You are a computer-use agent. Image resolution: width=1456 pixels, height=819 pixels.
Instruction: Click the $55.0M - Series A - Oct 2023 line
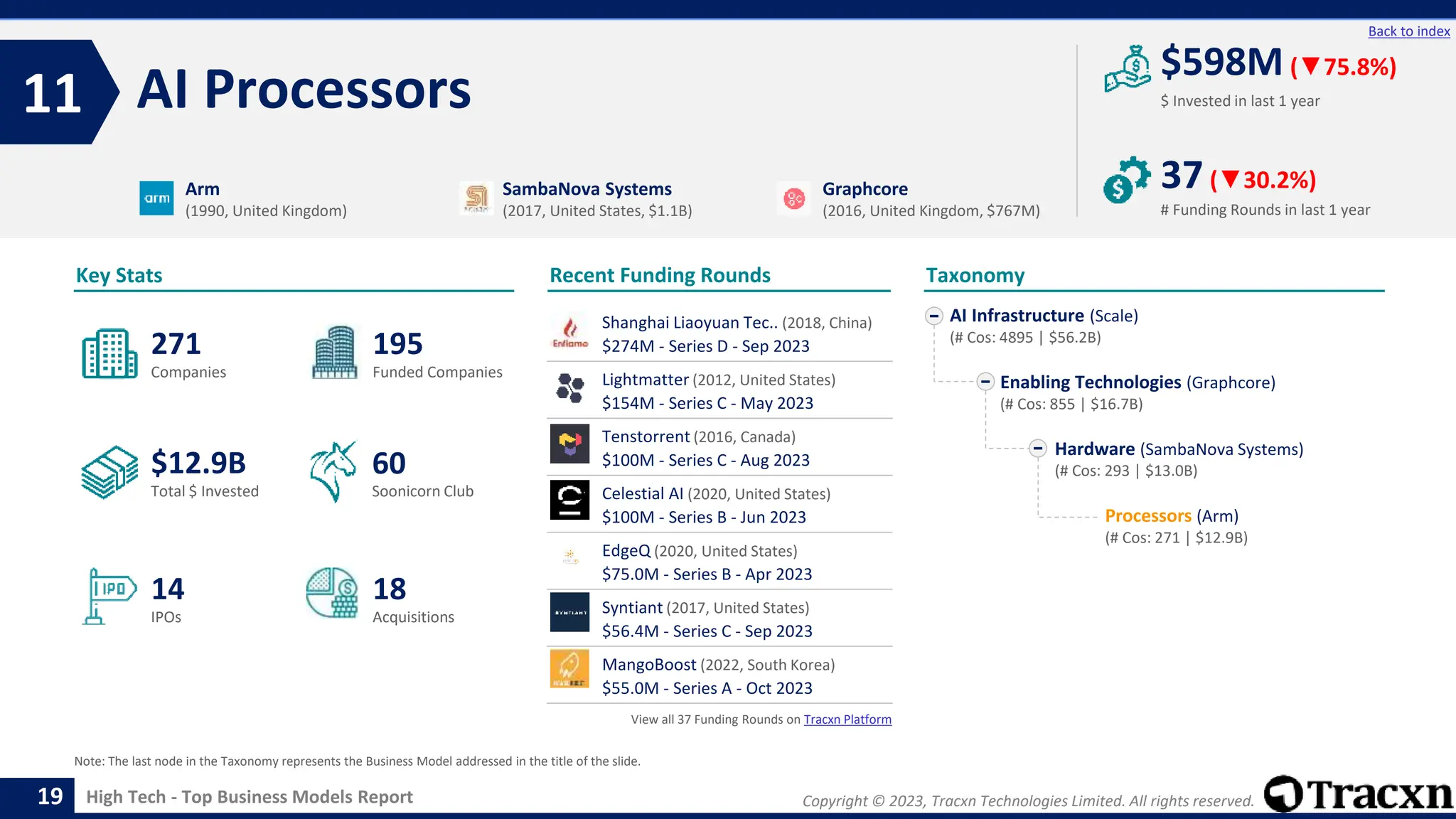tap(707, 688)
